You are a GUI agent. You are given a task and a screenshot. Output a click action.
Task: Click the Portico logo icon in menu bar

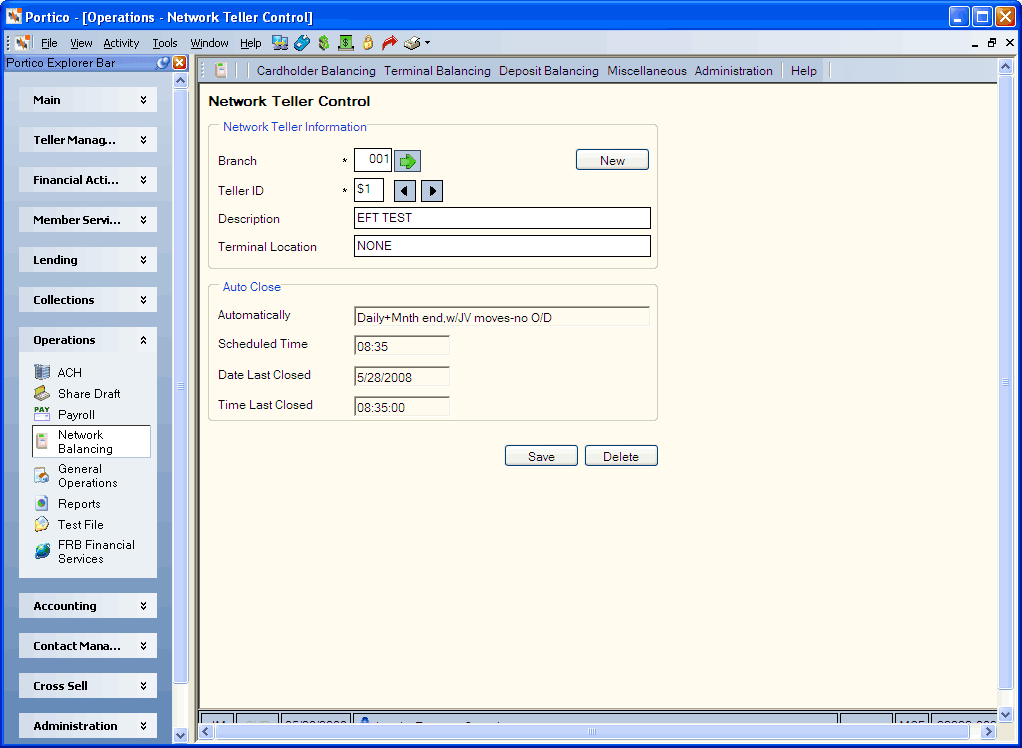point(23,43)
